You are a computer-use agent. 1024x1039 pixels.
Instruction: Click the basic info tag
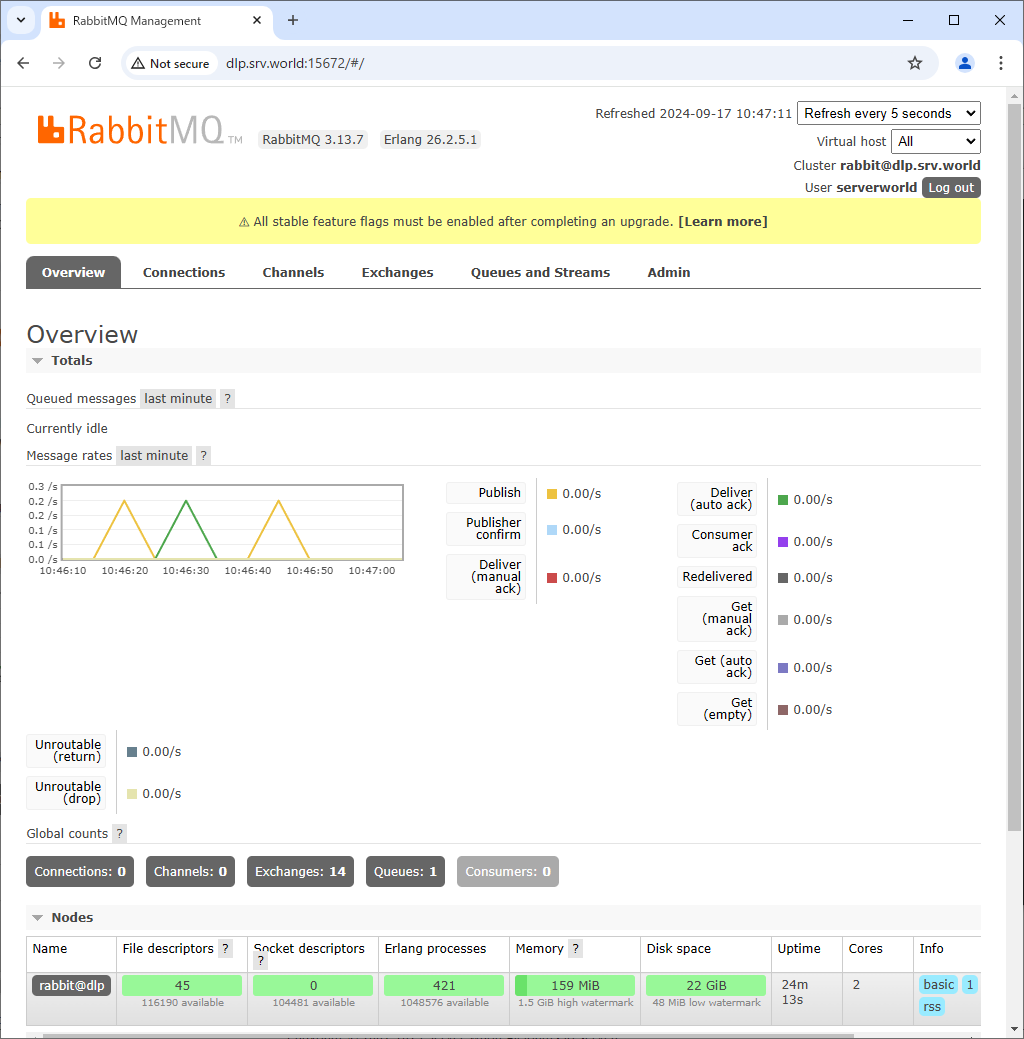(939, 985)
